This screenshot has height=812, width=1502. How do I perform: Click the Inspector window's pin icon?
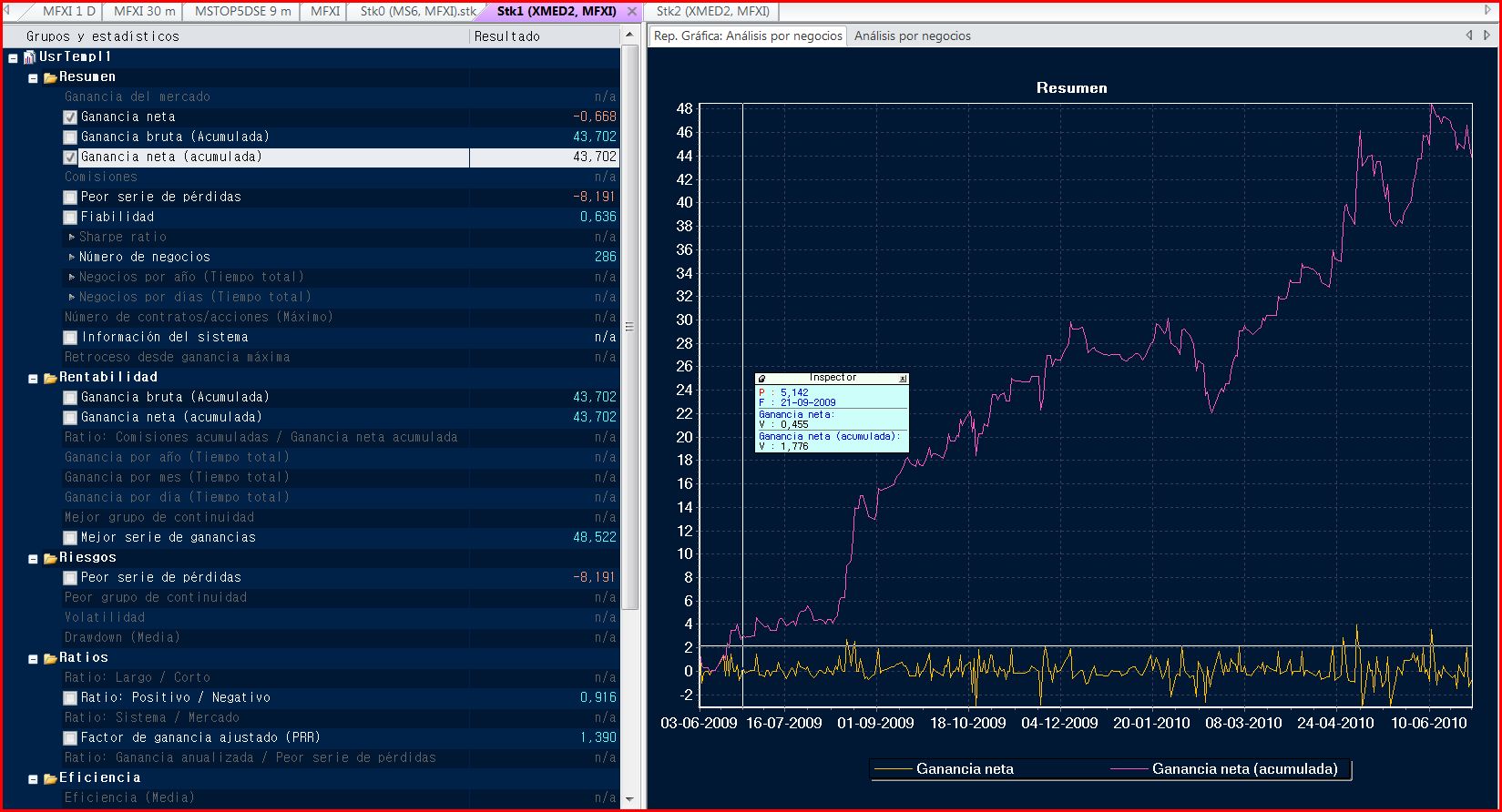click(761, 379)
